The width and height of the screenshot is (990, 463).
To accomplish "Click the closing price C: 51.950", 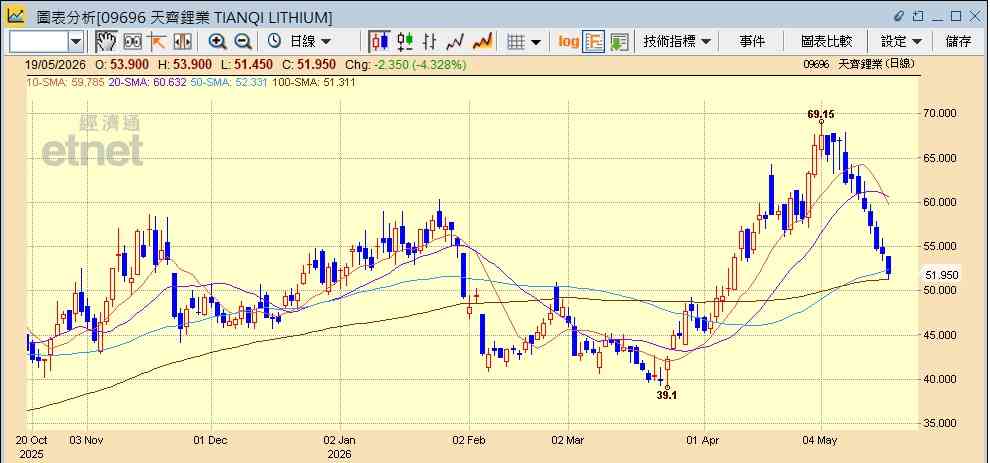I will tap(309, 64).
